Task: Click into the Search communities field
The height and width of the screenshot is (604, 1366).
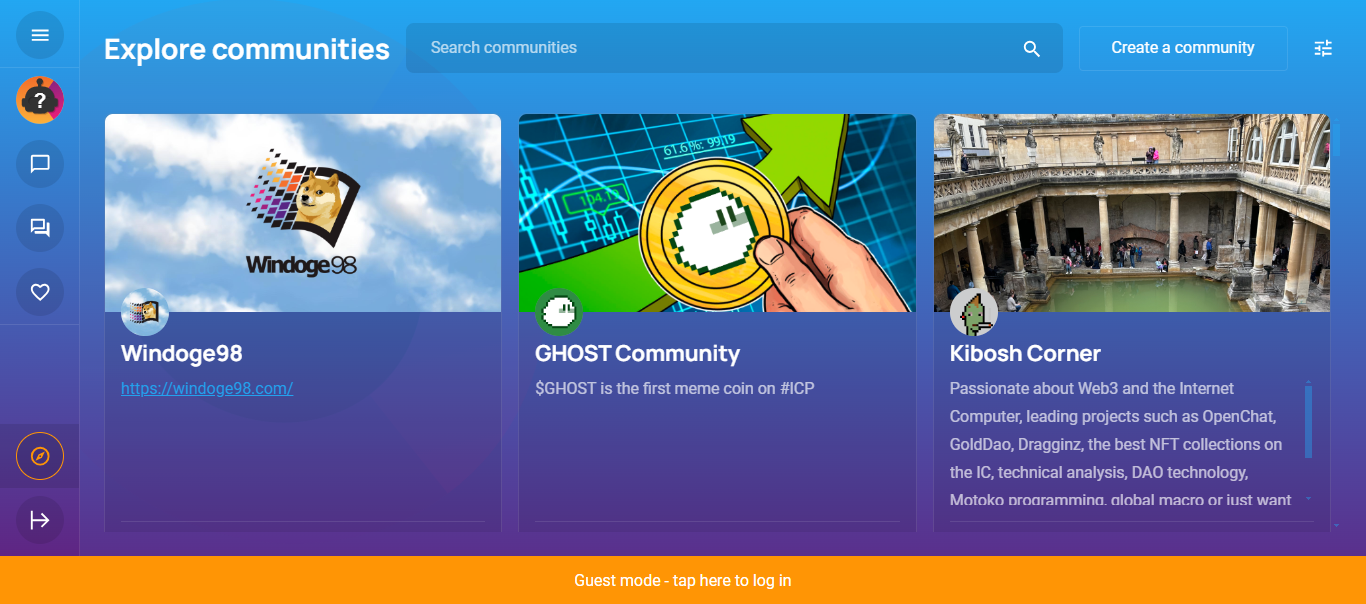Action: pyautogui.click(x=700, y=47)
